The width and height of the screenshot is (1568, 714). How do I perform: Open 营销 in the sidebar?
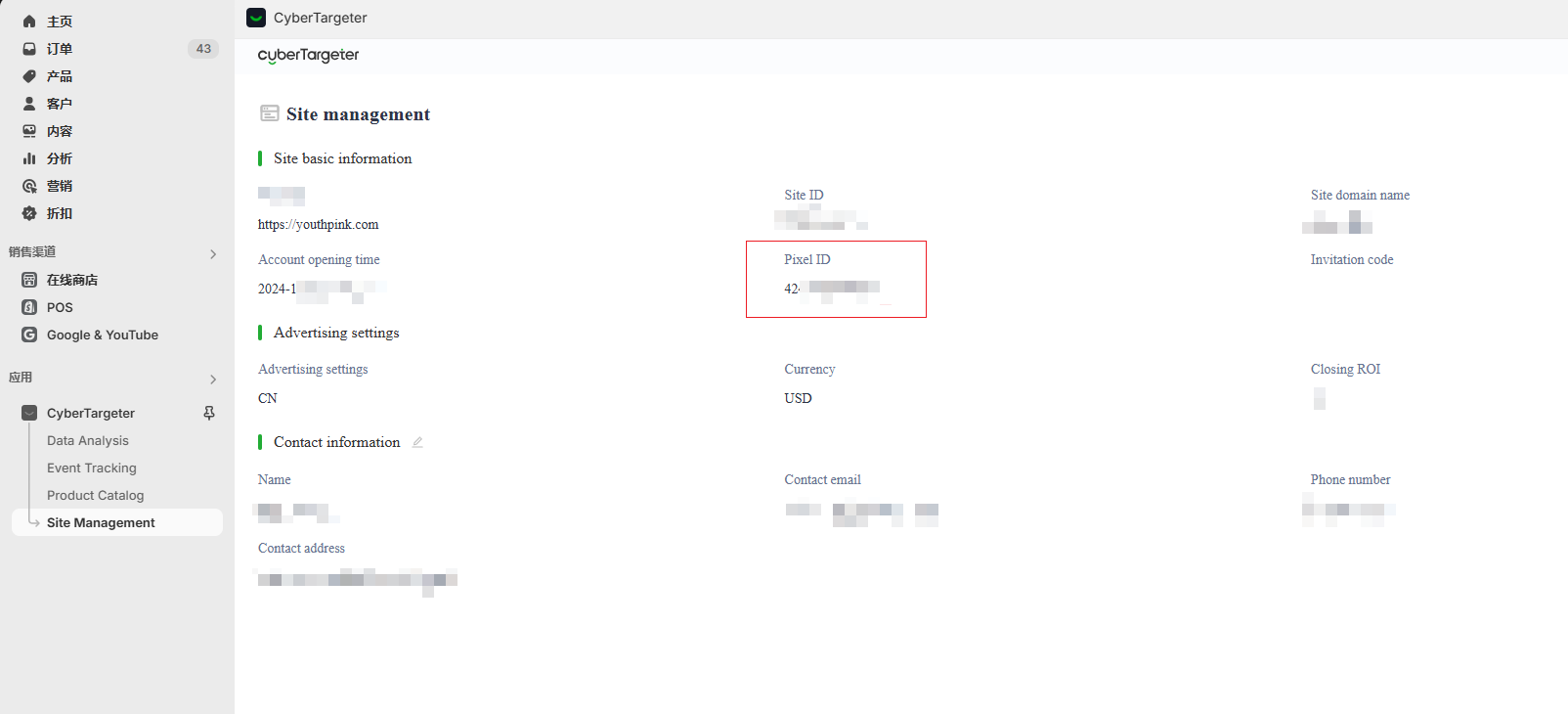(60, 186)
